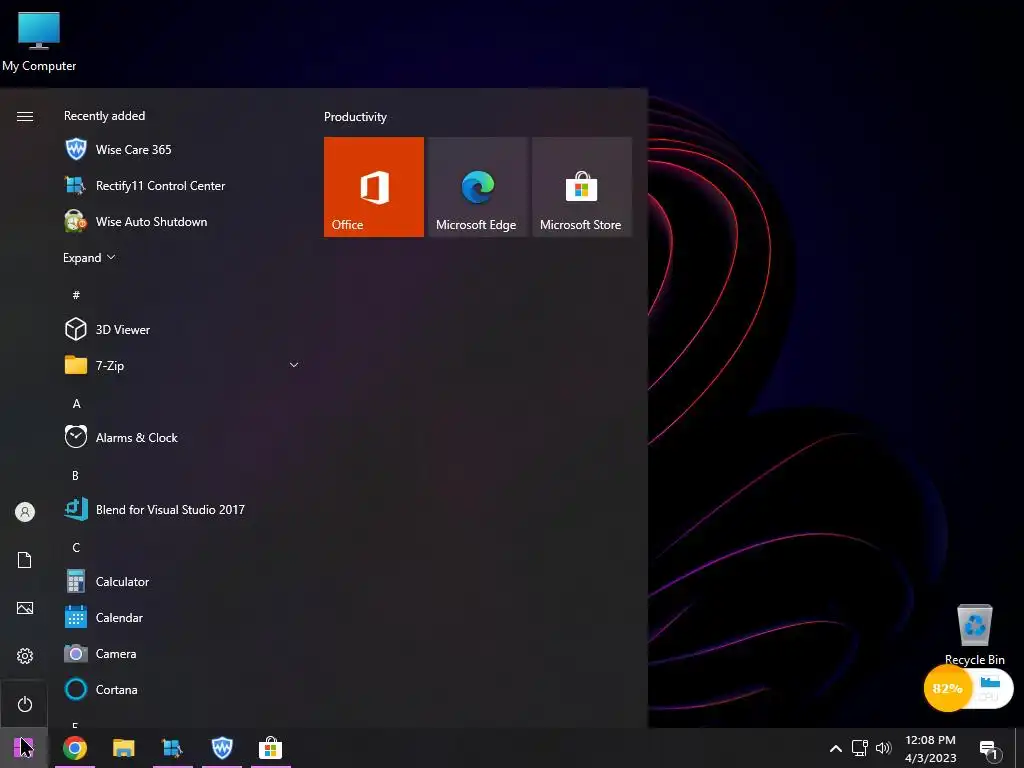Open Settings gear in the Start sidebar
Image resolution: width=1024 pixels, height=768 pixels.
[x=25, y=656]
